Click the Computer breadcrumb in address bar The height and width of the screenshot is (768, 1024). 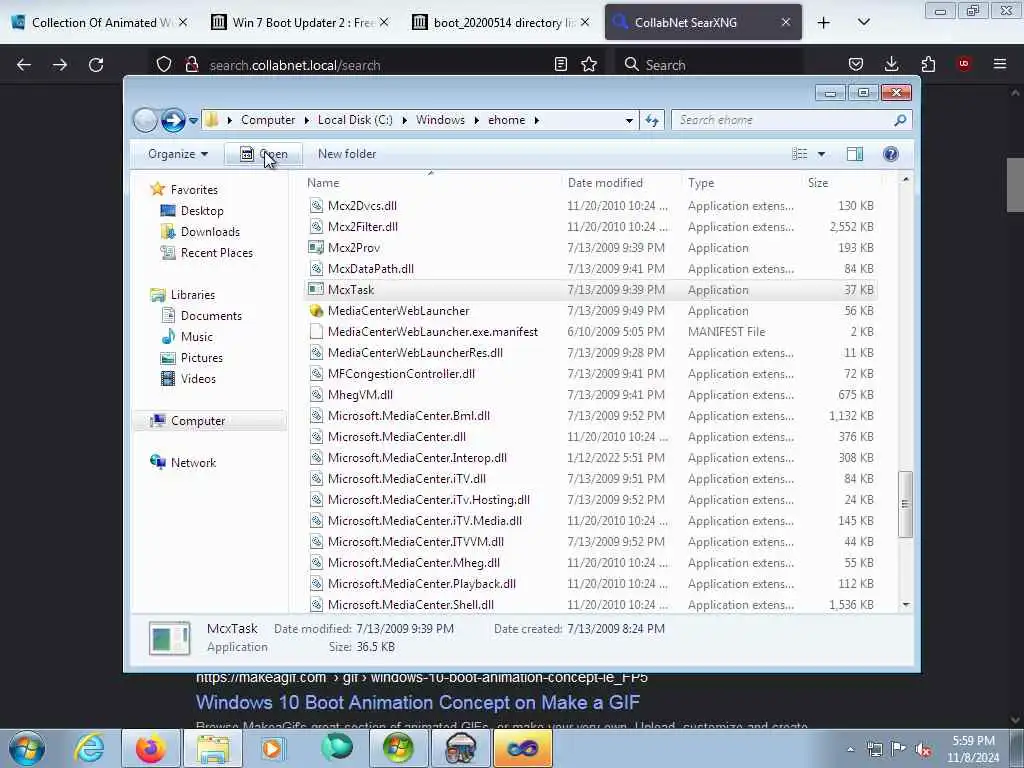pos(268,120)
